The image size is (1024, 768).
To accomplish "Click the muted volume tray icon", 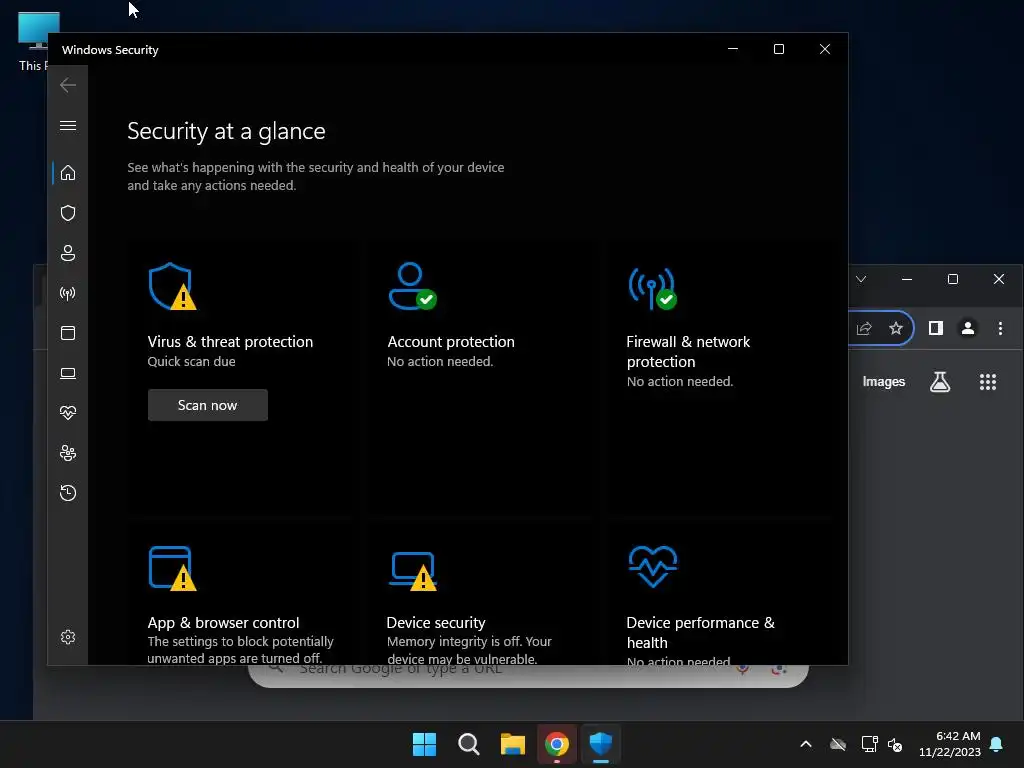I will [895, 744].
